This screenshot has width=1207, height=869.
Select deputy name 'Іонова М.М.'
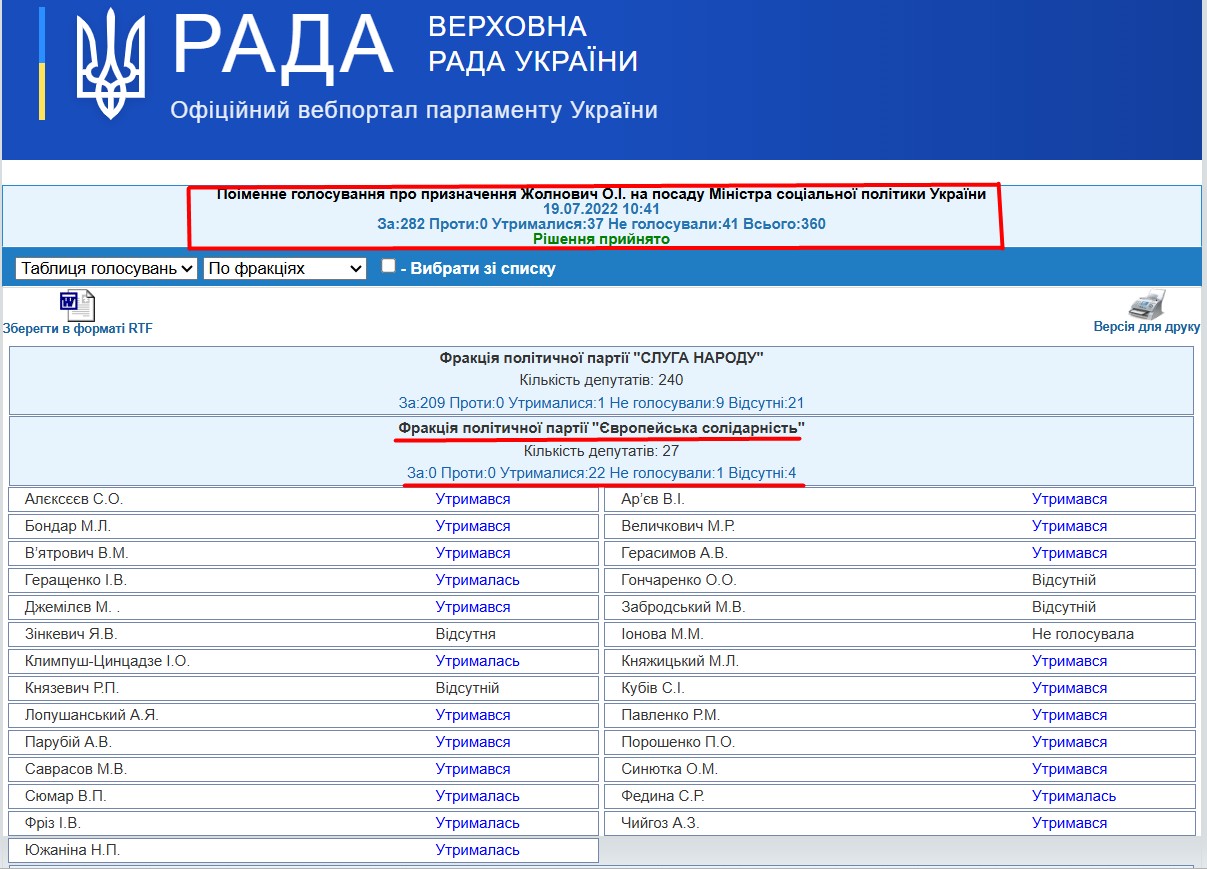click(x=662, y=634)
